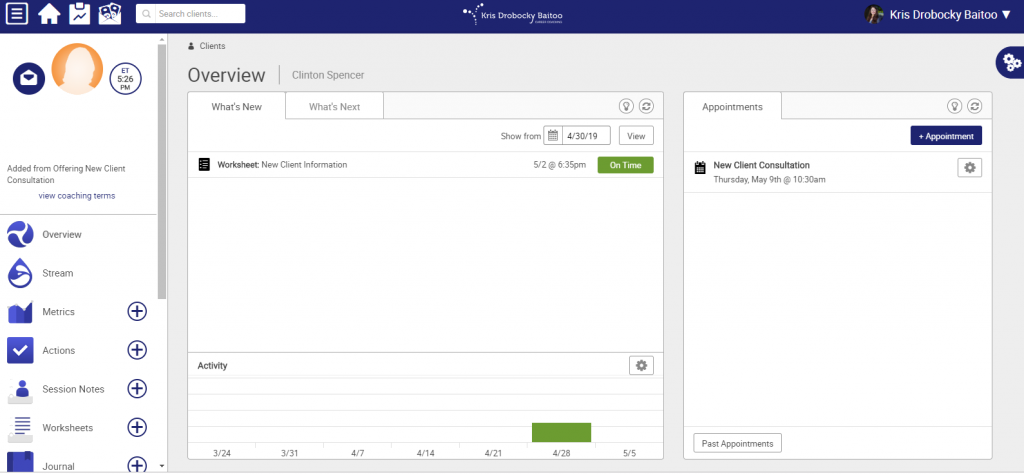Click the Session Notes person icon

[22, 390]
